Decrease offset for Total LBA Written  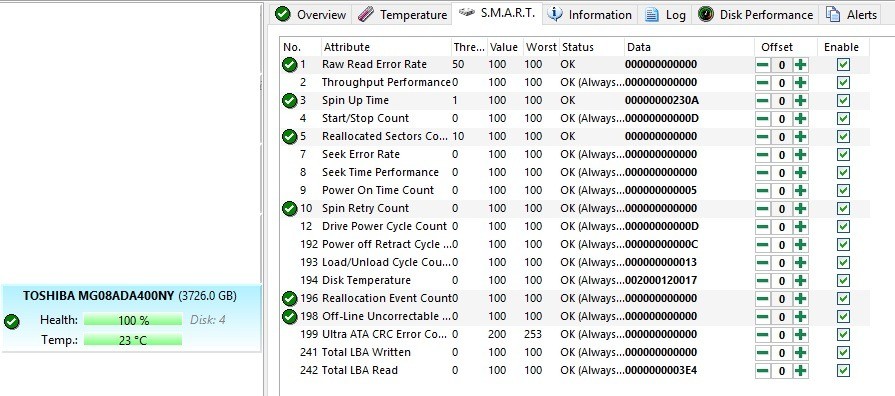763,353
